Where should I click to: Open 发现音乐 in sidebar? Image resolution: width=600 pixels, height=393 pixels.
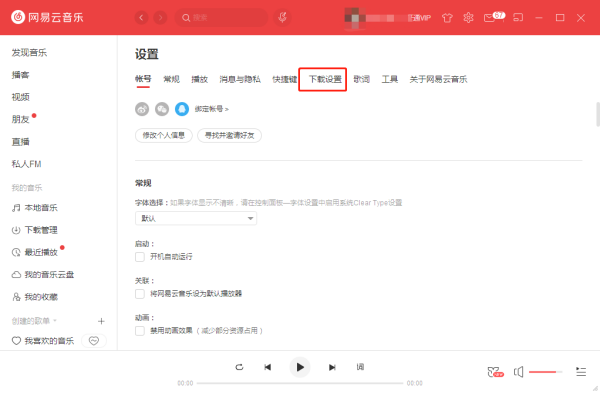pyautogui.click(x=29, y=52)
